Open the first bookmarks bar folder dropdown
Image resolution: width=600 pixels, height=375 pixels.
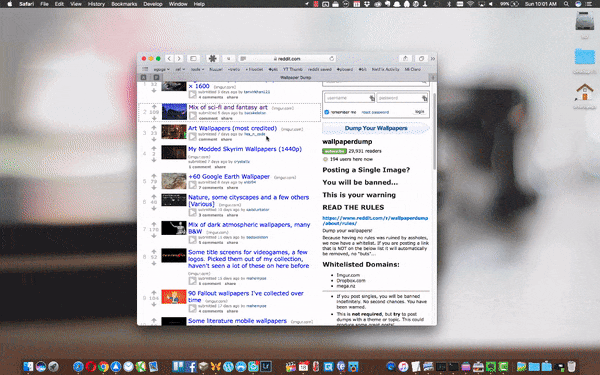161,69
